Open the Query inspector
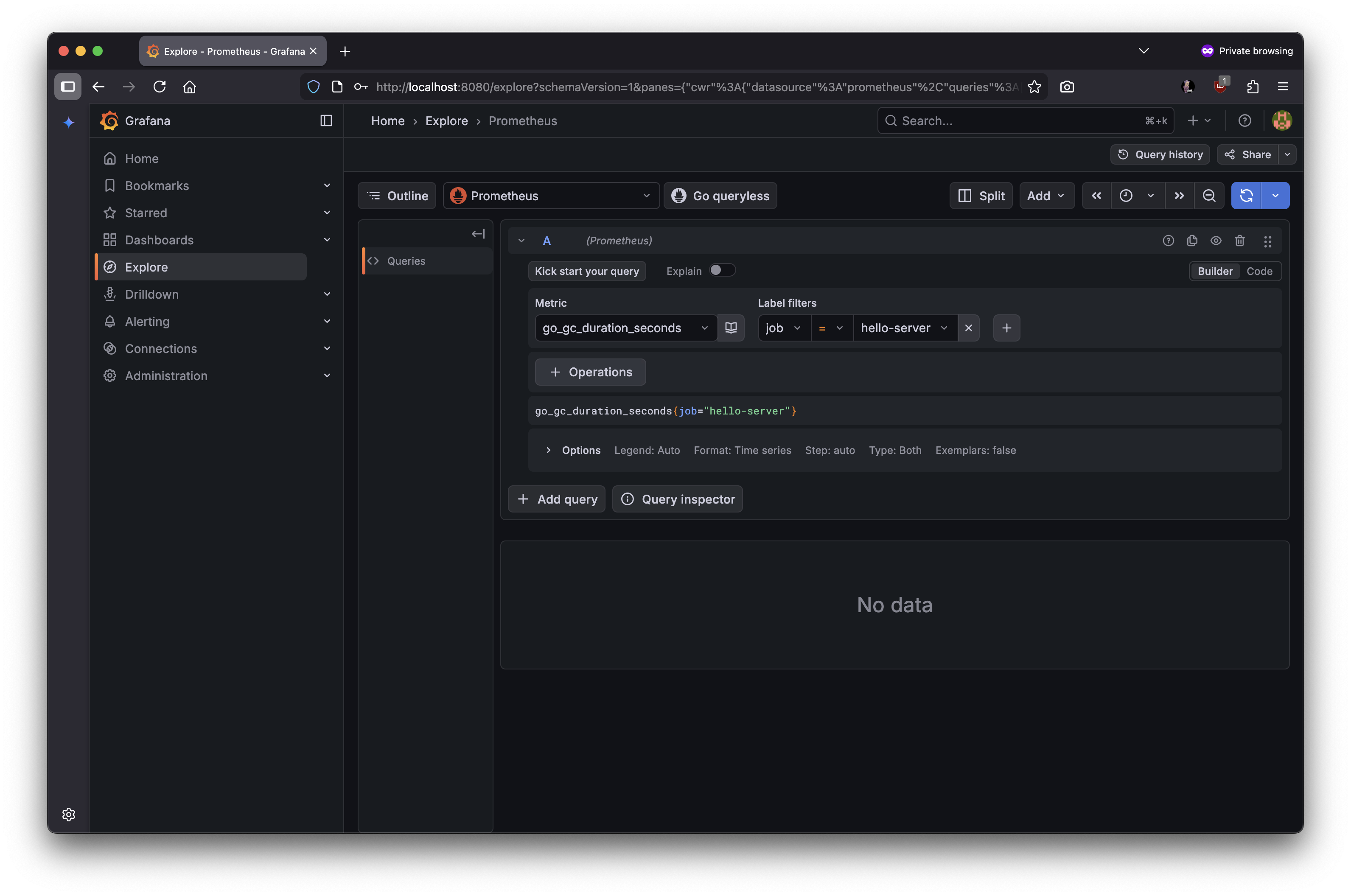Viewport: 1351px width, 896px height. (x=677, y=499)
